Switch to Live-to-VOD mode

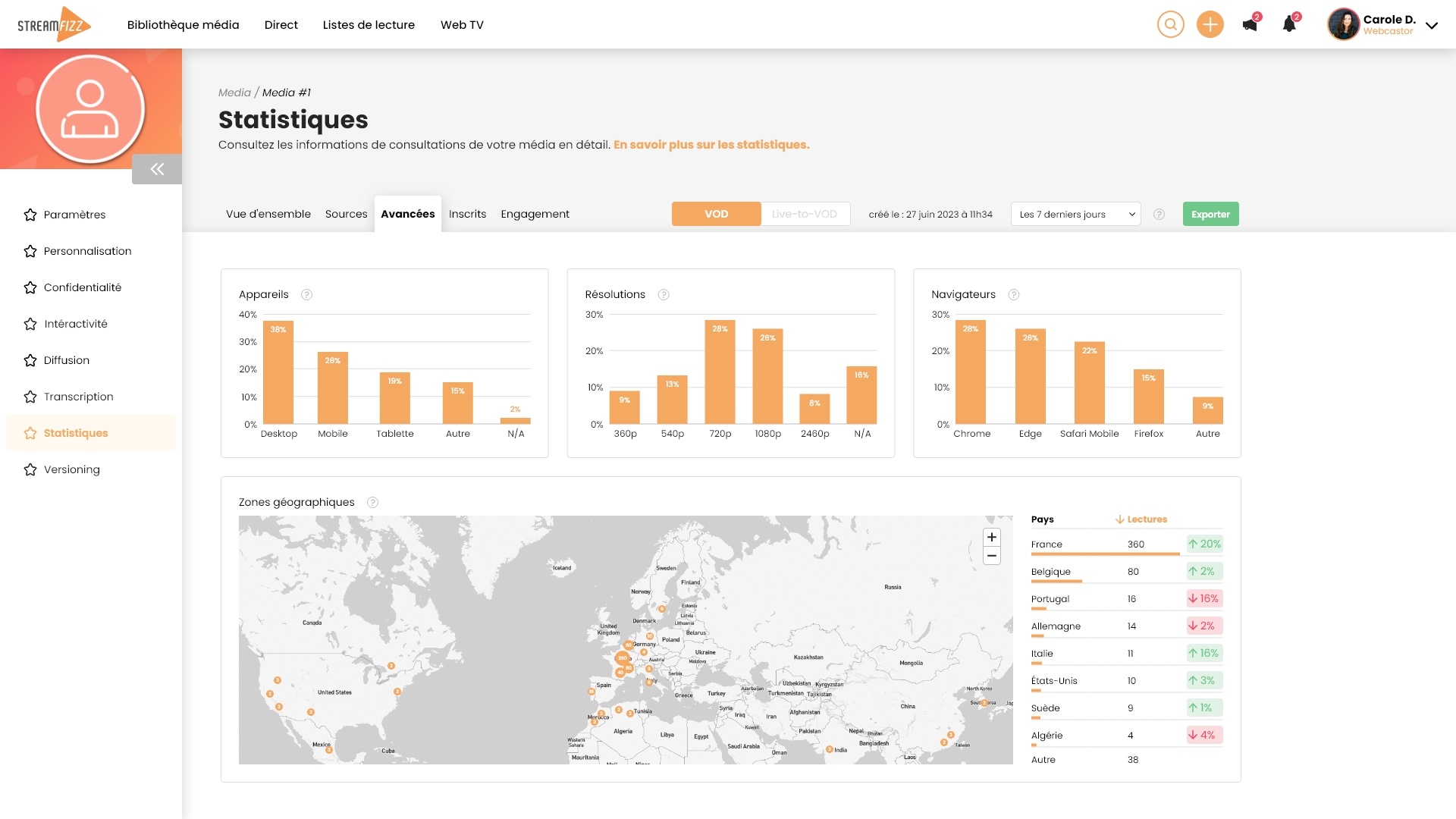coord(805,214)
